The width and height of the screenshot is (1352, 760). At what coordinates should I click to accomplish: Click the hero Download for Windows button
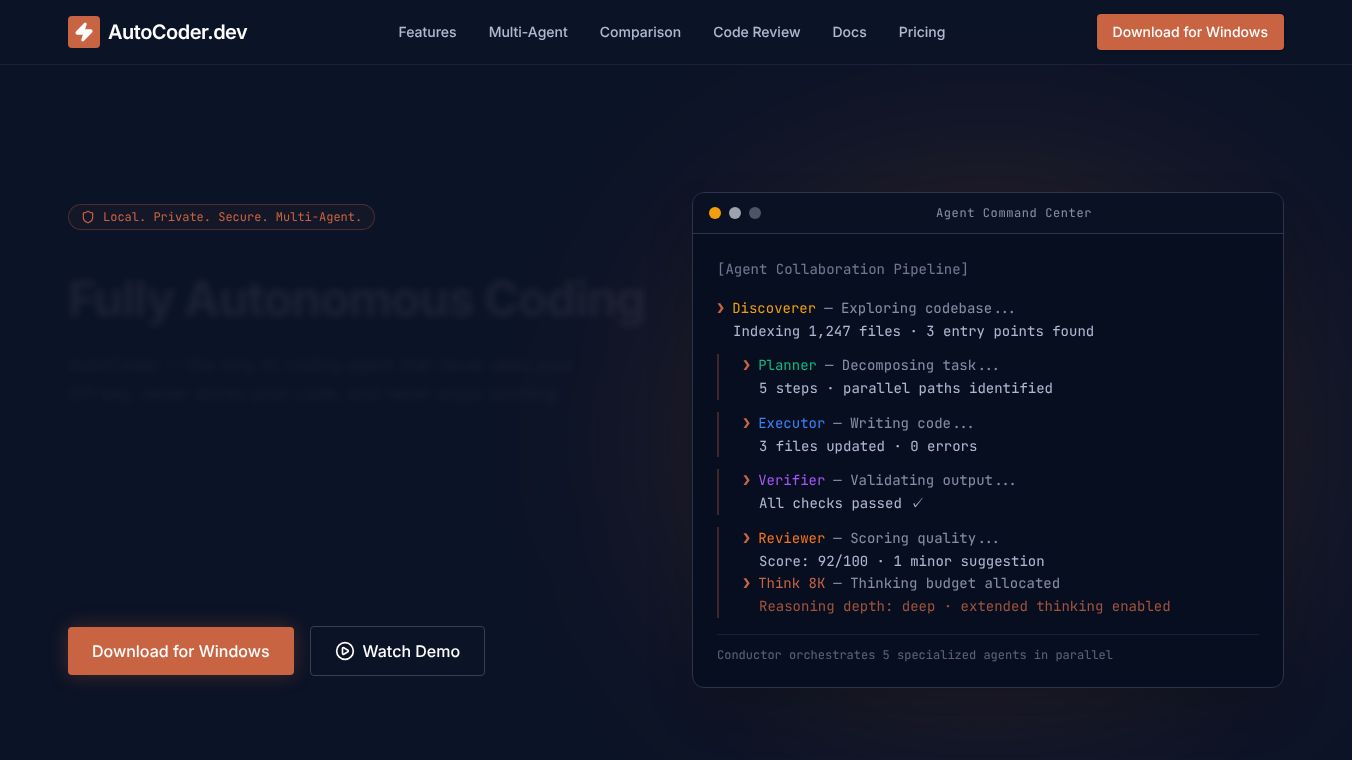[181, 651]
